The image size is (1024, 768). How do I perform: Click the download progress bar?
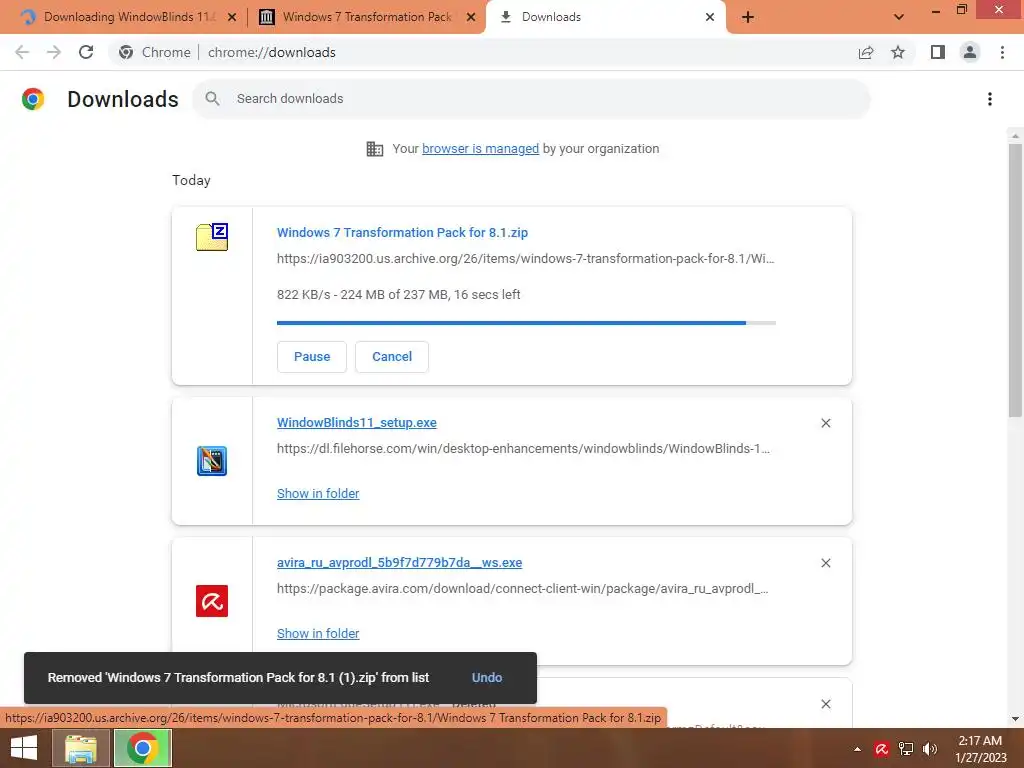[526, 323]
